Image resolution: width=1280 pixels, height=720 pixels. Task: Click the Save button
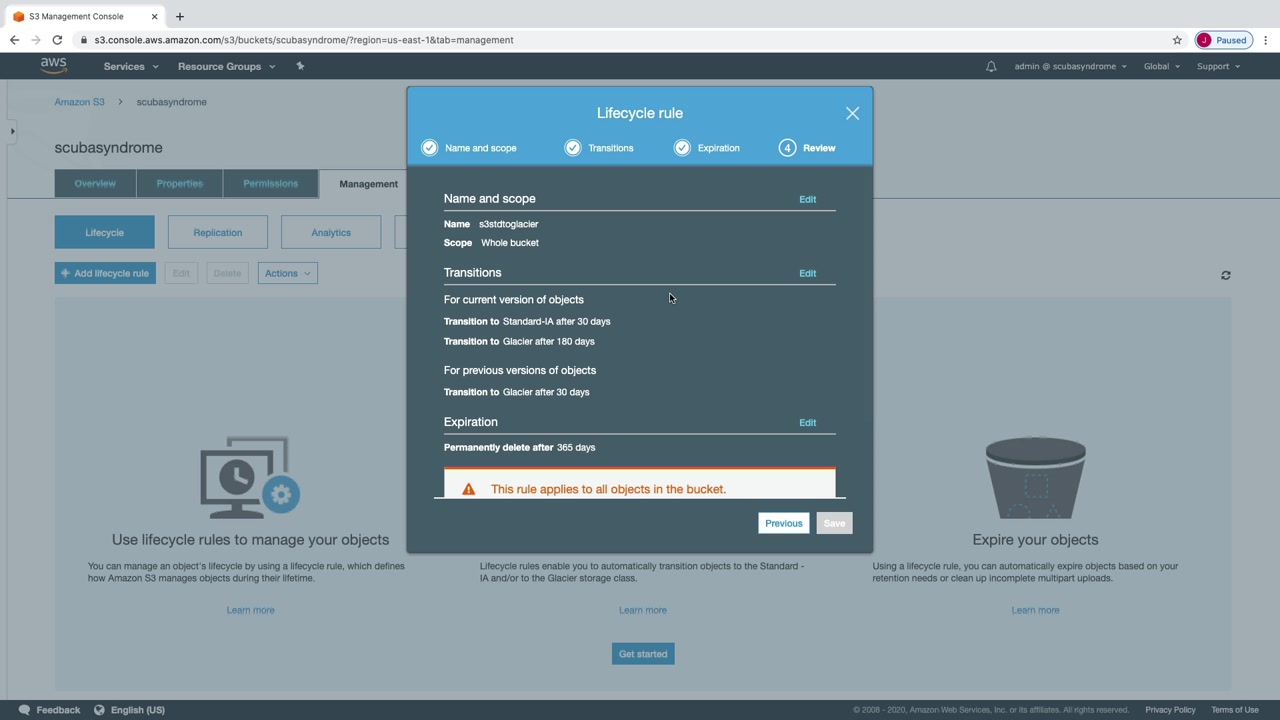coord(834,523)
